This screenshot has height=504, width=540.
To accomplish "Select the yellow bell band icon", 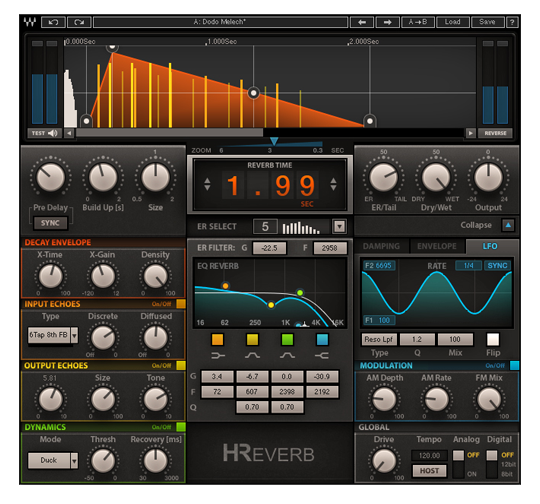I will click(252, 339).
